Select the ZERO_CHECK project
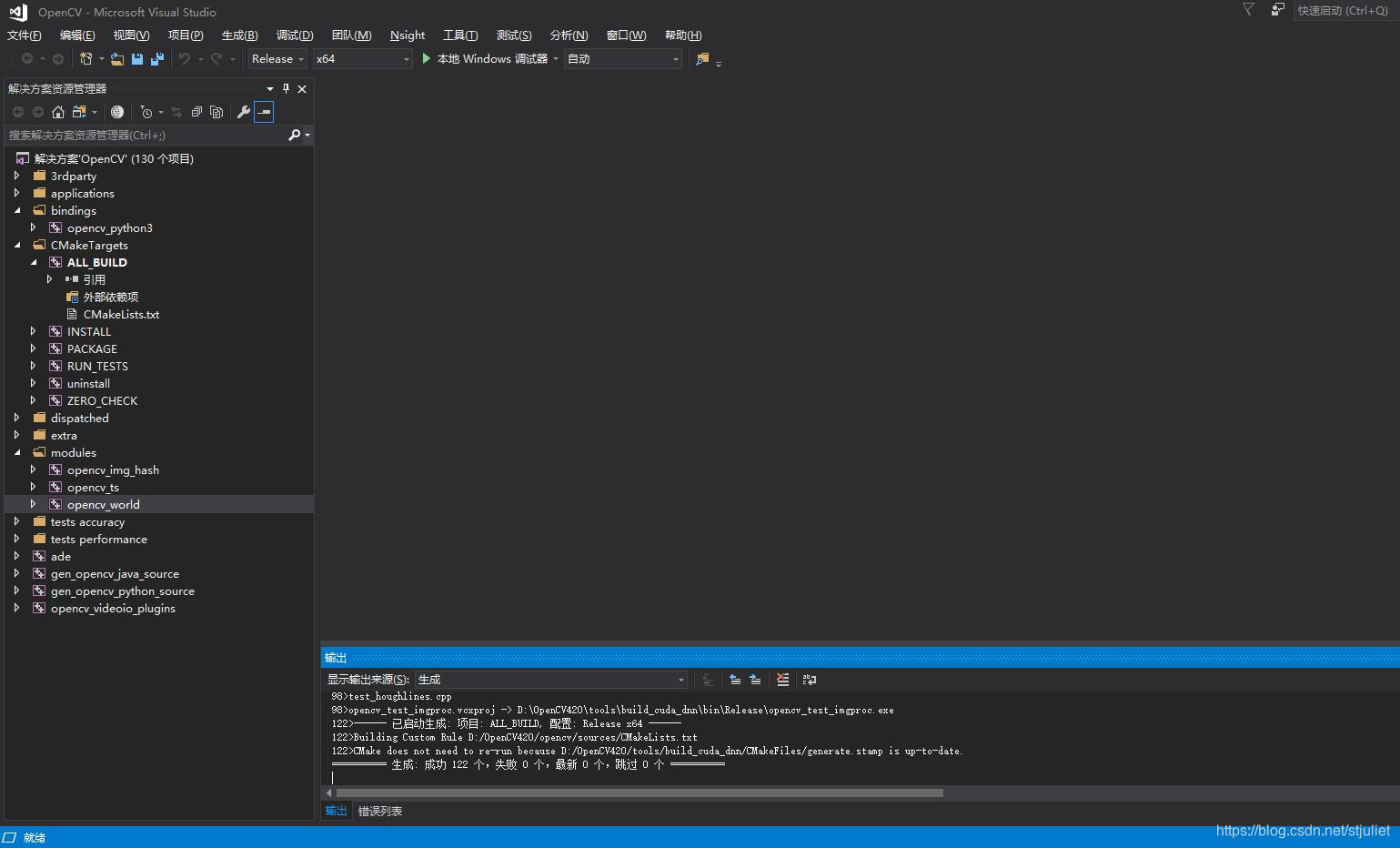This screenshot has width=1400, height=848. tap(102, 400)
